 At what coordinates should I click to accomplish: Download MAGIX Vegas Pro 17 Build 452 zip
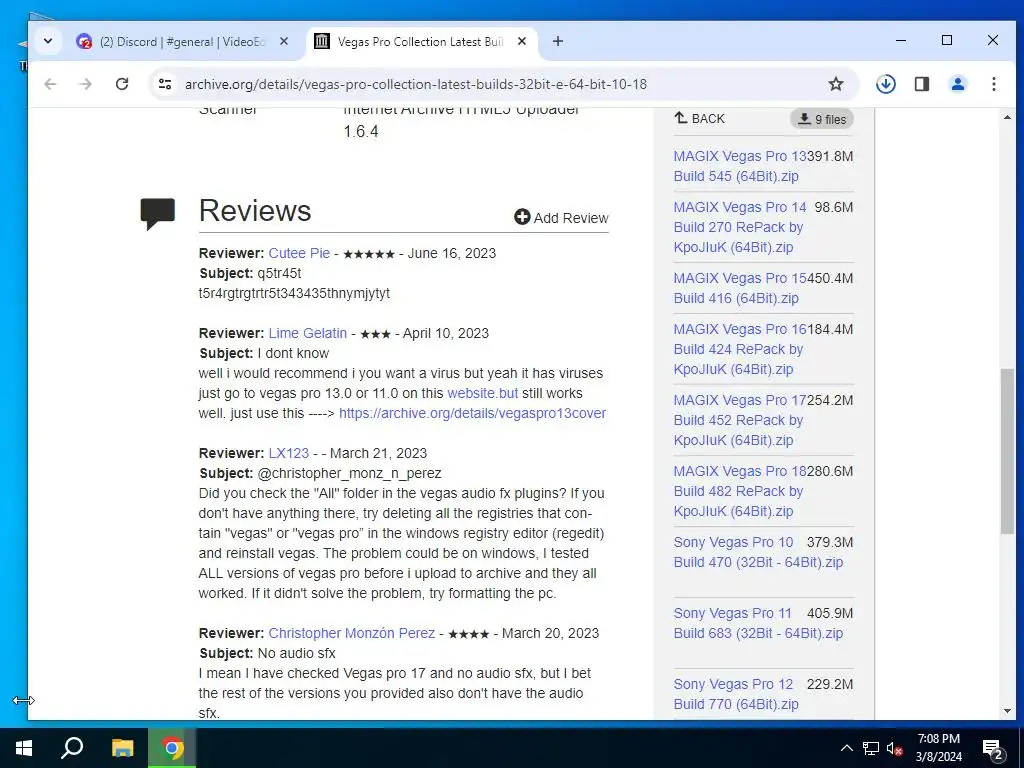(739, 420)
